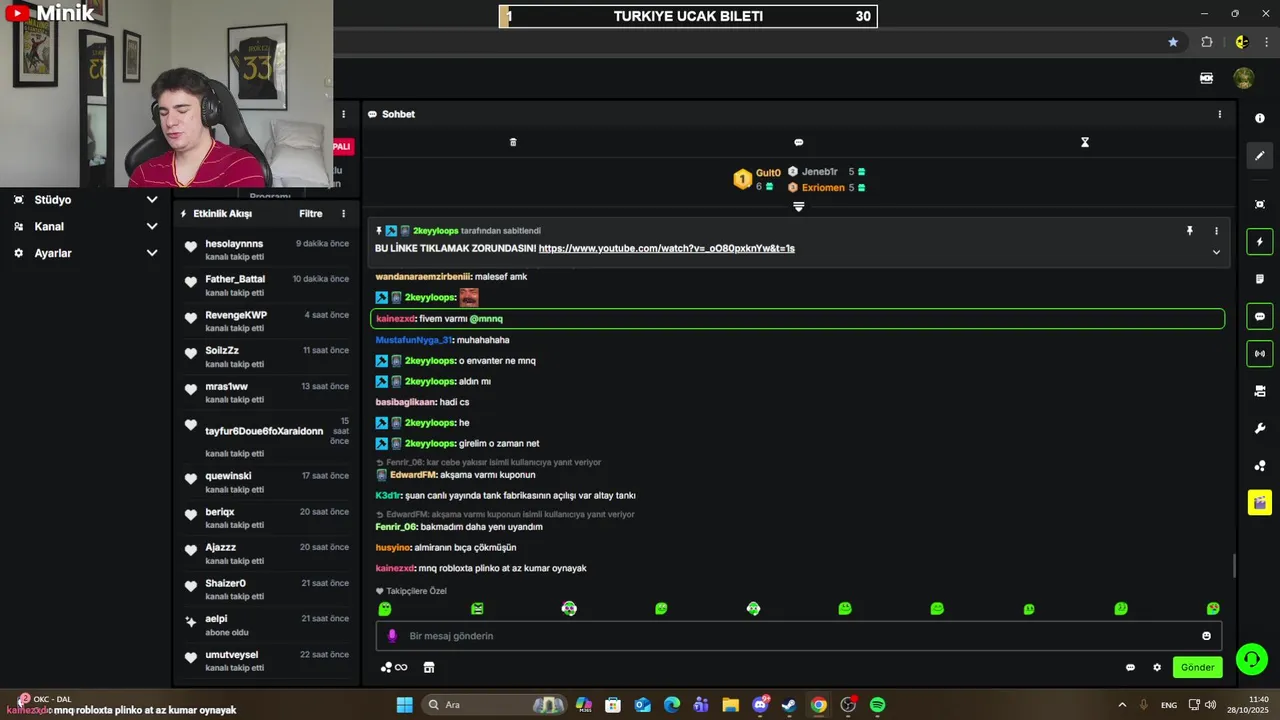The width and height of the screenshot is (1280, 720).
Task: Select RevengeKWP follow event
Action: (x=266, y=321)
